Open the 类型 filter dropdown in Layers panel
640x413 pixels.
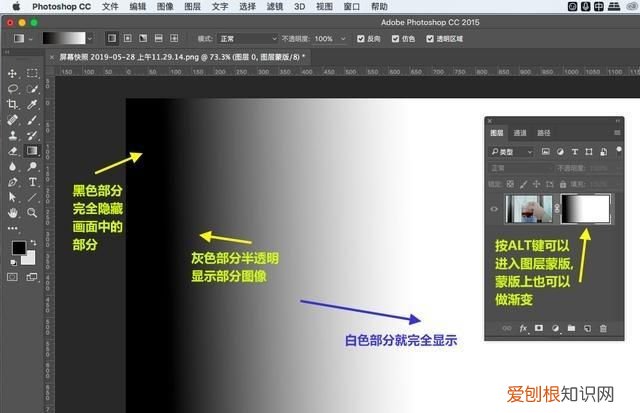512,152
